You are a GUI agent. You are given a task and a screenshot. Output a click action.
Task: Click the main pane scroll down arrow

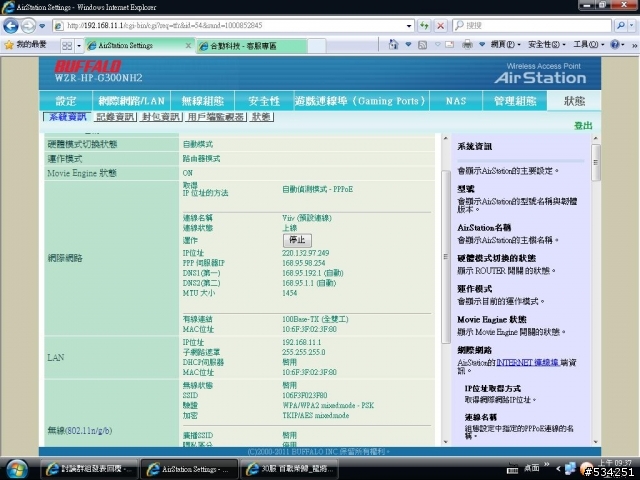click(445, 442)
